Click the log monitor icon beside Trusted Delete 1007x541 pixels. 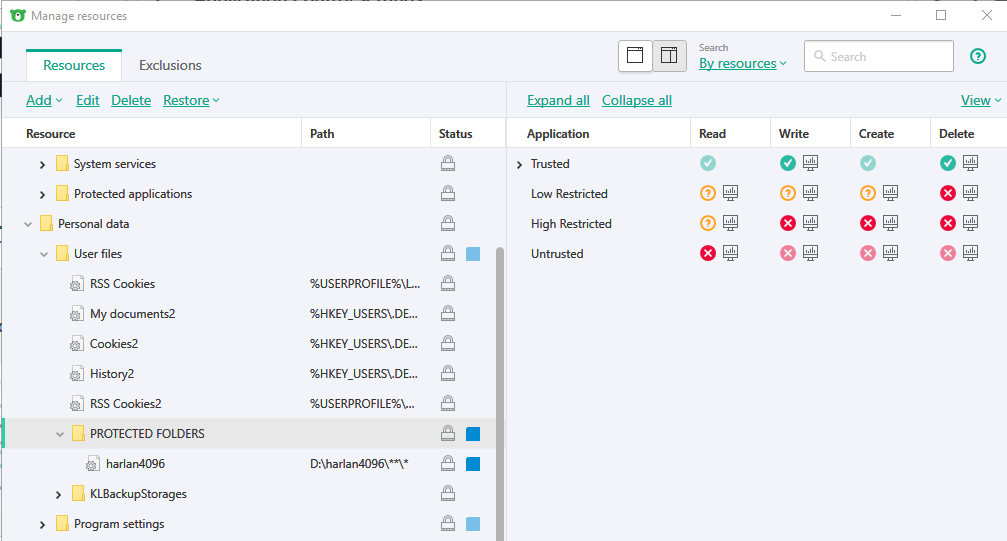[x=970, y=164]
